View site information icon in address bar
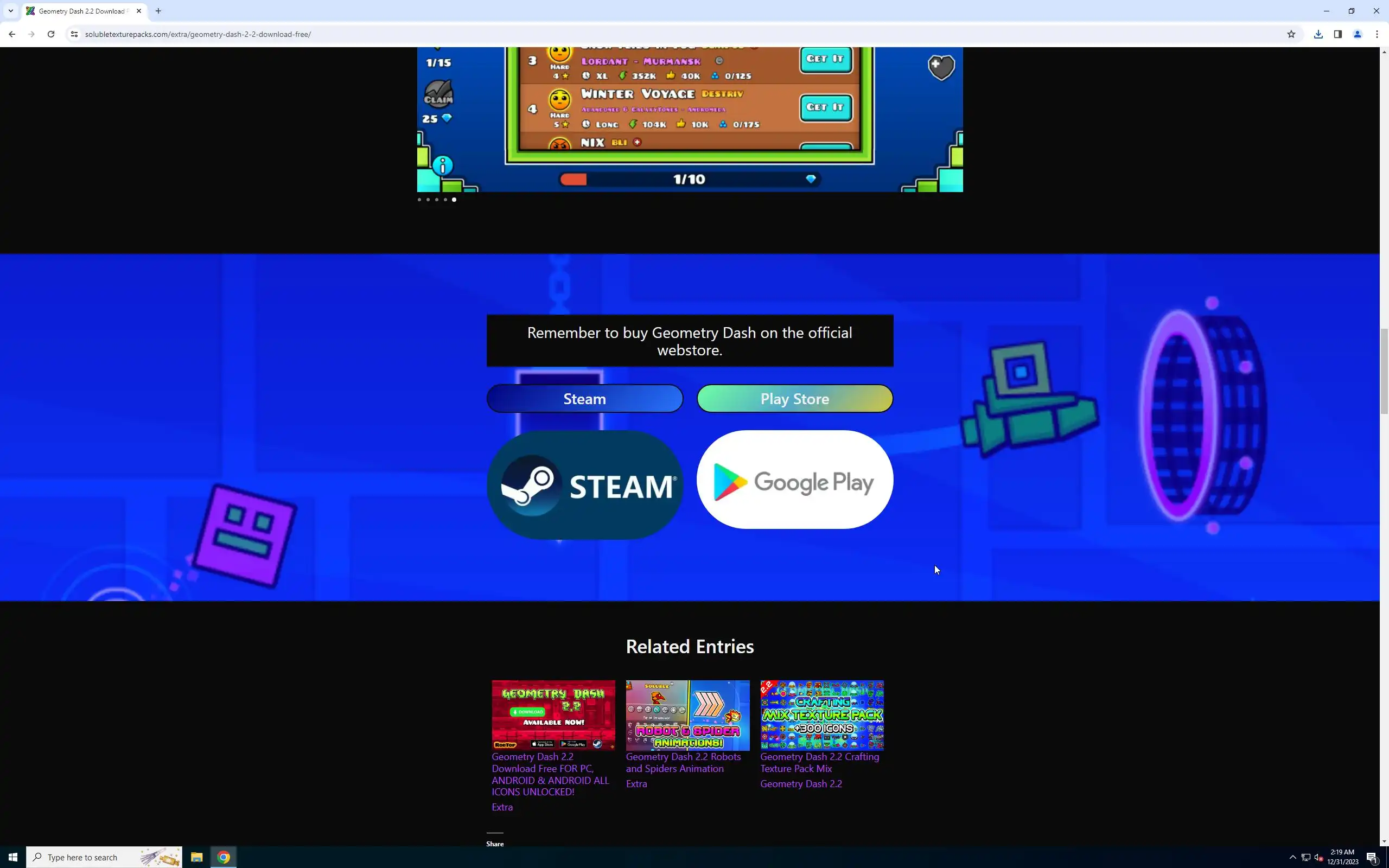The width and height of the screenshot is (1389, 868). (74, 34)
